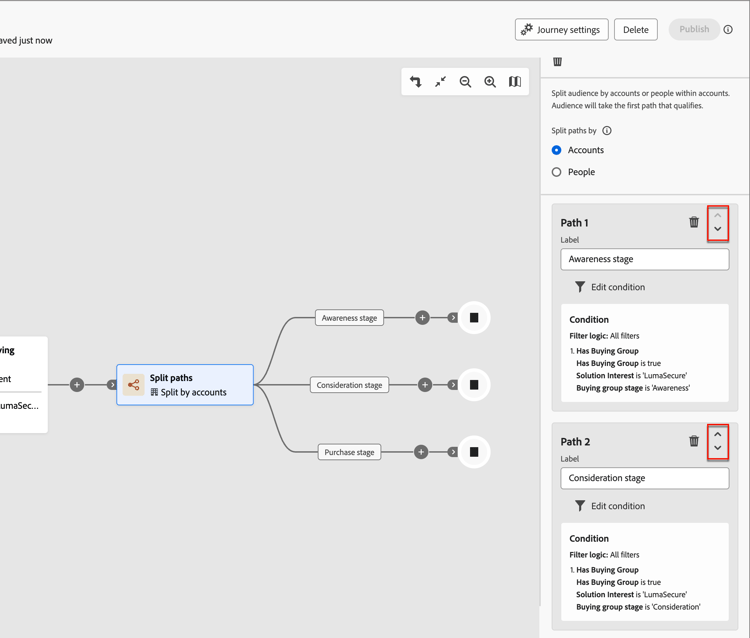Zoom in the journey canvas
Screen dimensions: 750x638
490,82
